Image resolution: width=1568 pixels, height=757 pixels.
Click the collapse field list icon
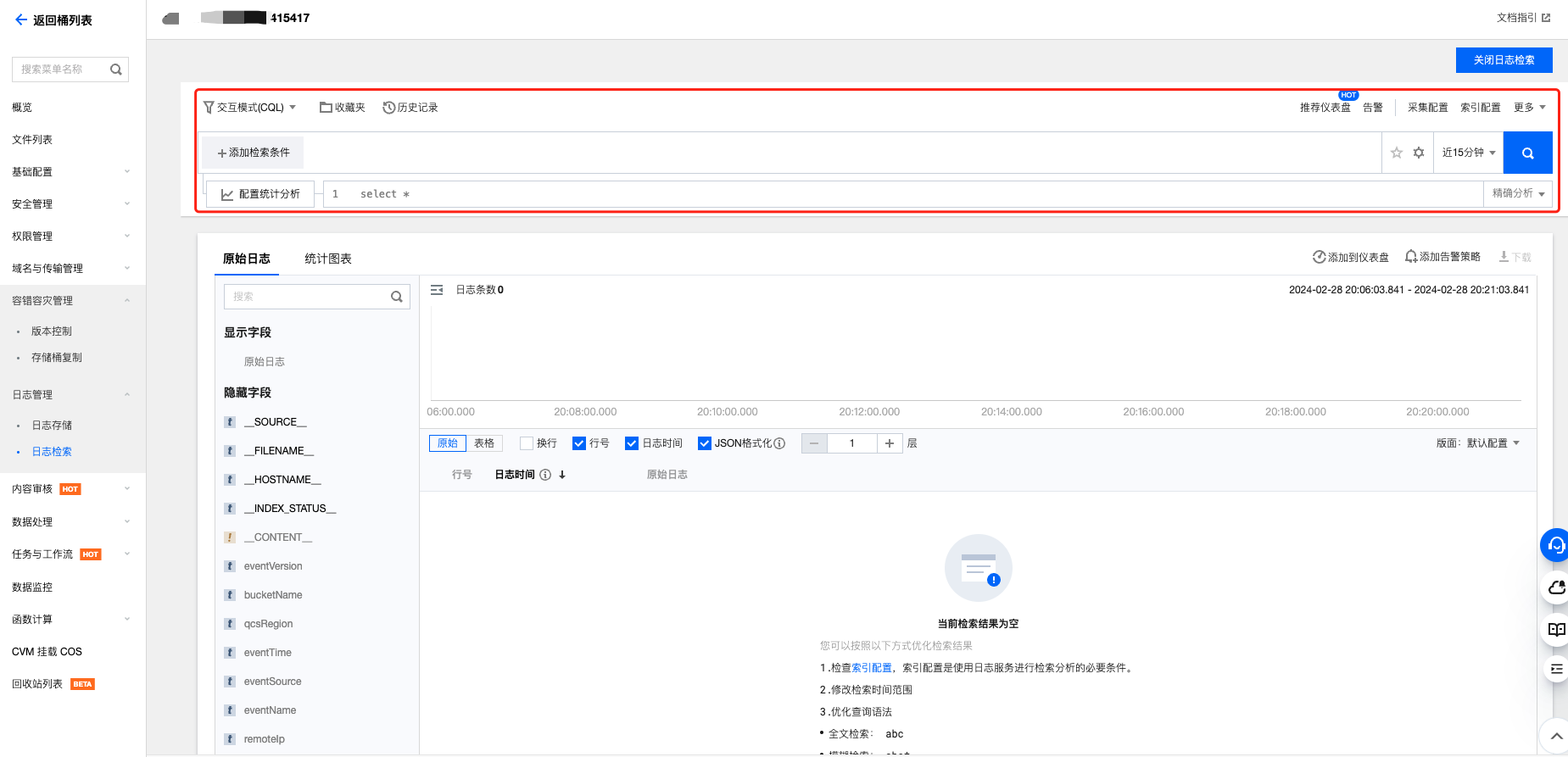pos(437,290)
